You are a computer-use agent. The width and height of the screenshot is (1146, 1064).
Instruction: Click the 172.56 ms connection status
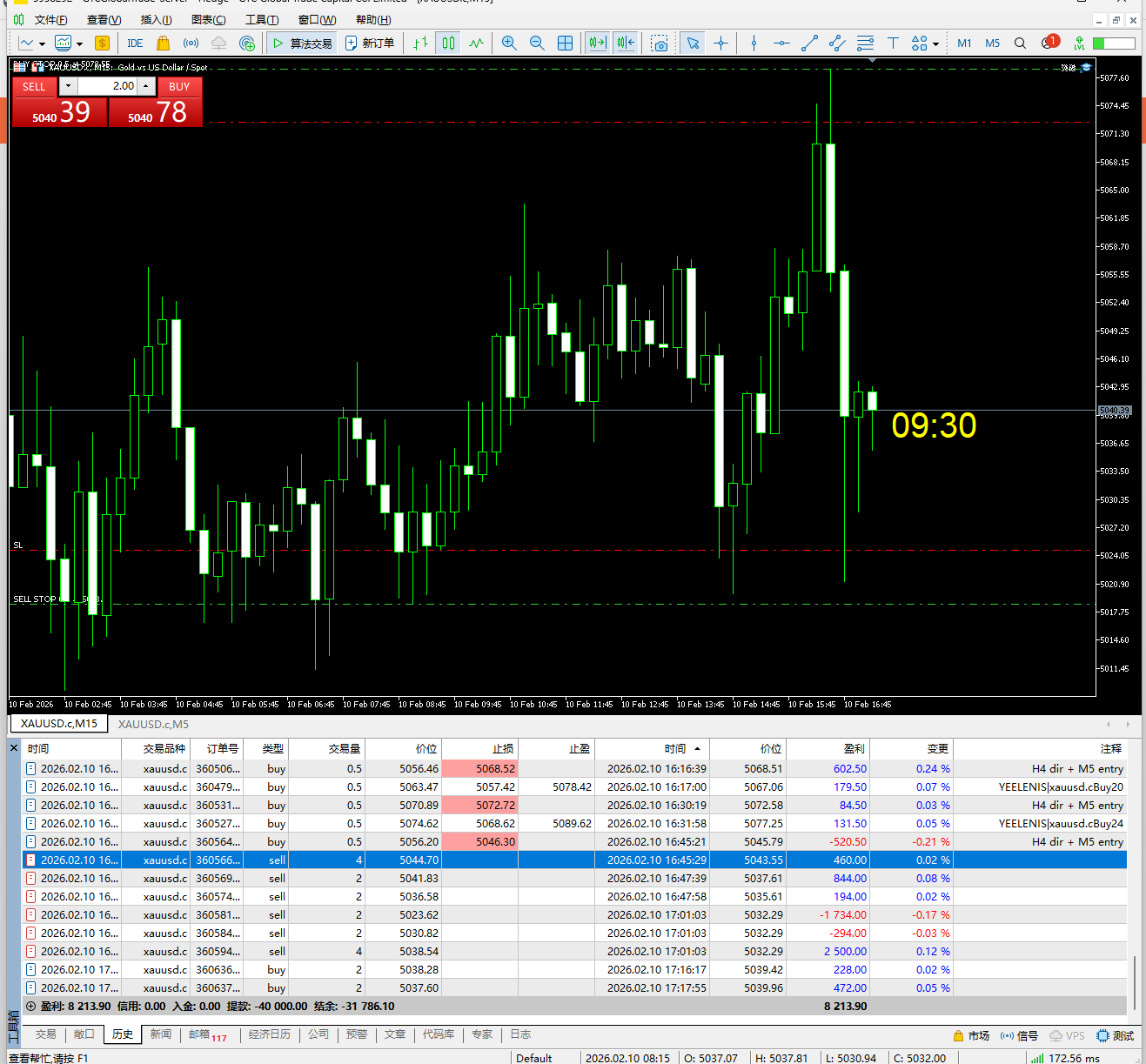pyautogui.click(x=1067, y=1058)
